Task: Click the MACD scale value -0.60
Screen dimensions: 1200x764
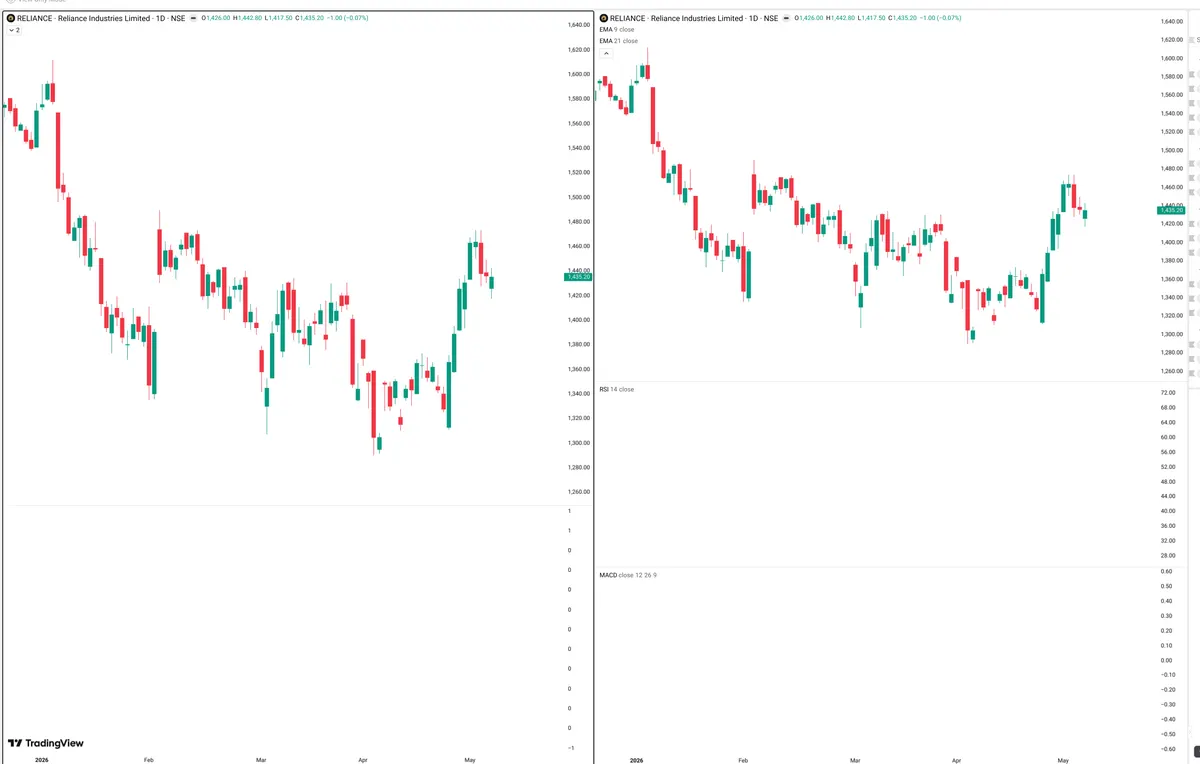Action: [1166, 748]
